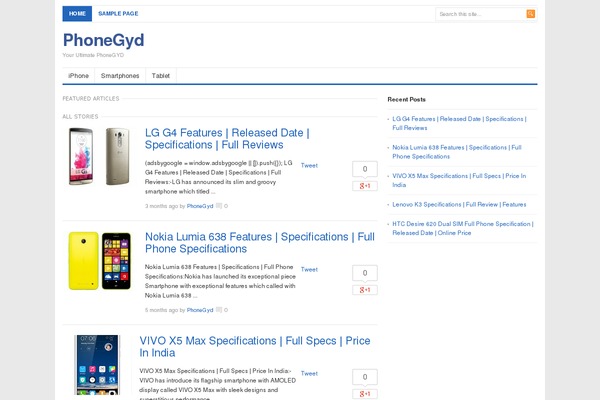This screenshot has width=600, height=400.
Task: Click '5 months ago' timestamp text
Action: click(x=161, y=310)
